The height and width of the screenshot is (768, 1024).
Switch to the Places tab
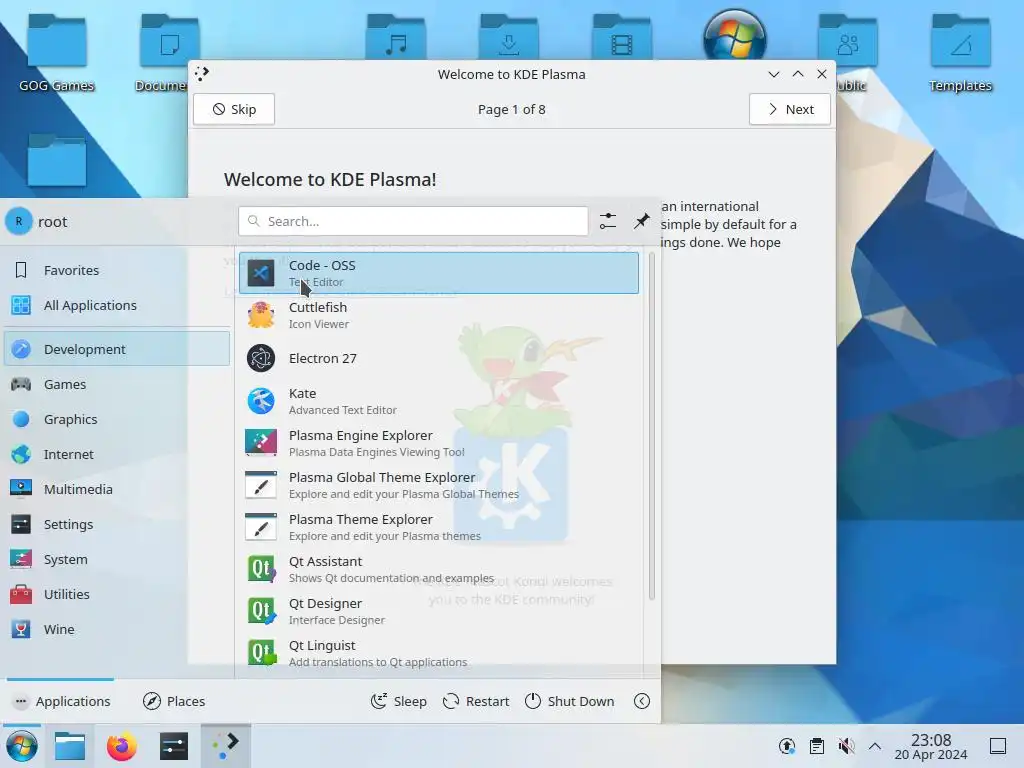tap(174, 701)
